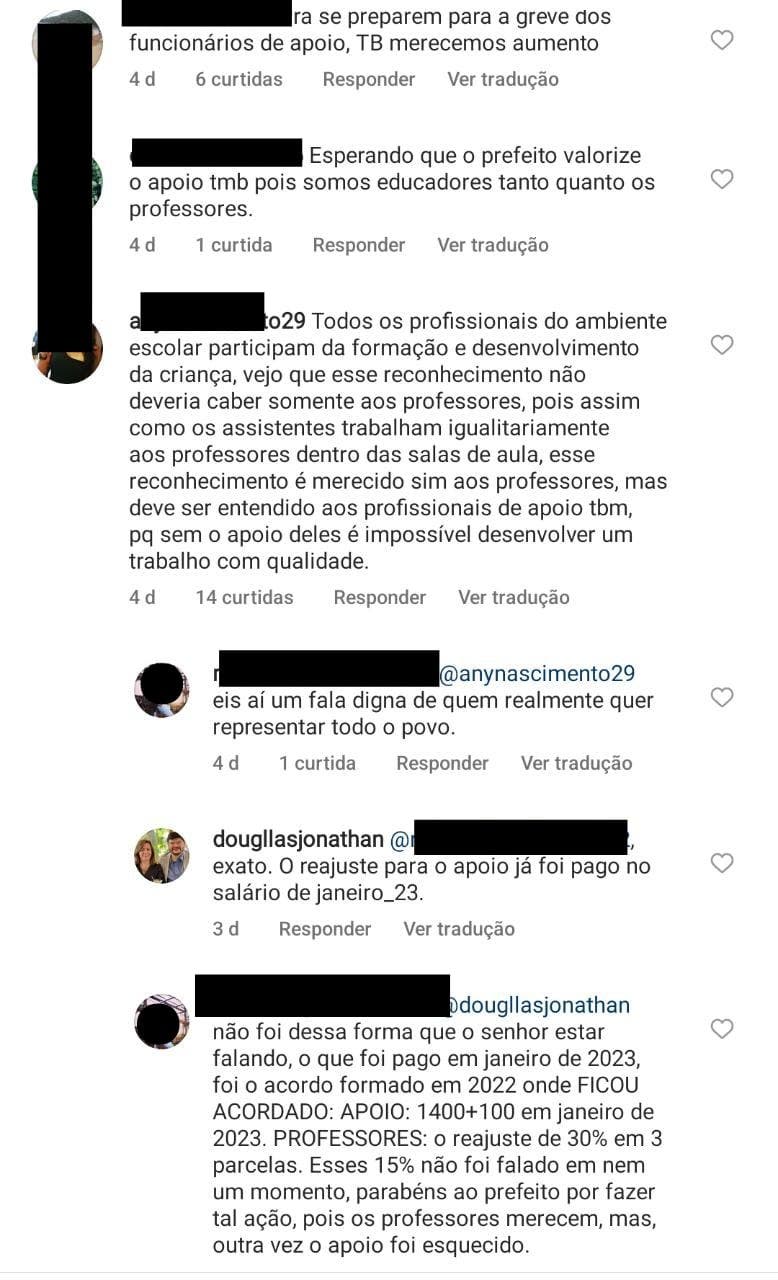Open dougllasjonathan username profile
778x1280 pixels.
point(297,839)
